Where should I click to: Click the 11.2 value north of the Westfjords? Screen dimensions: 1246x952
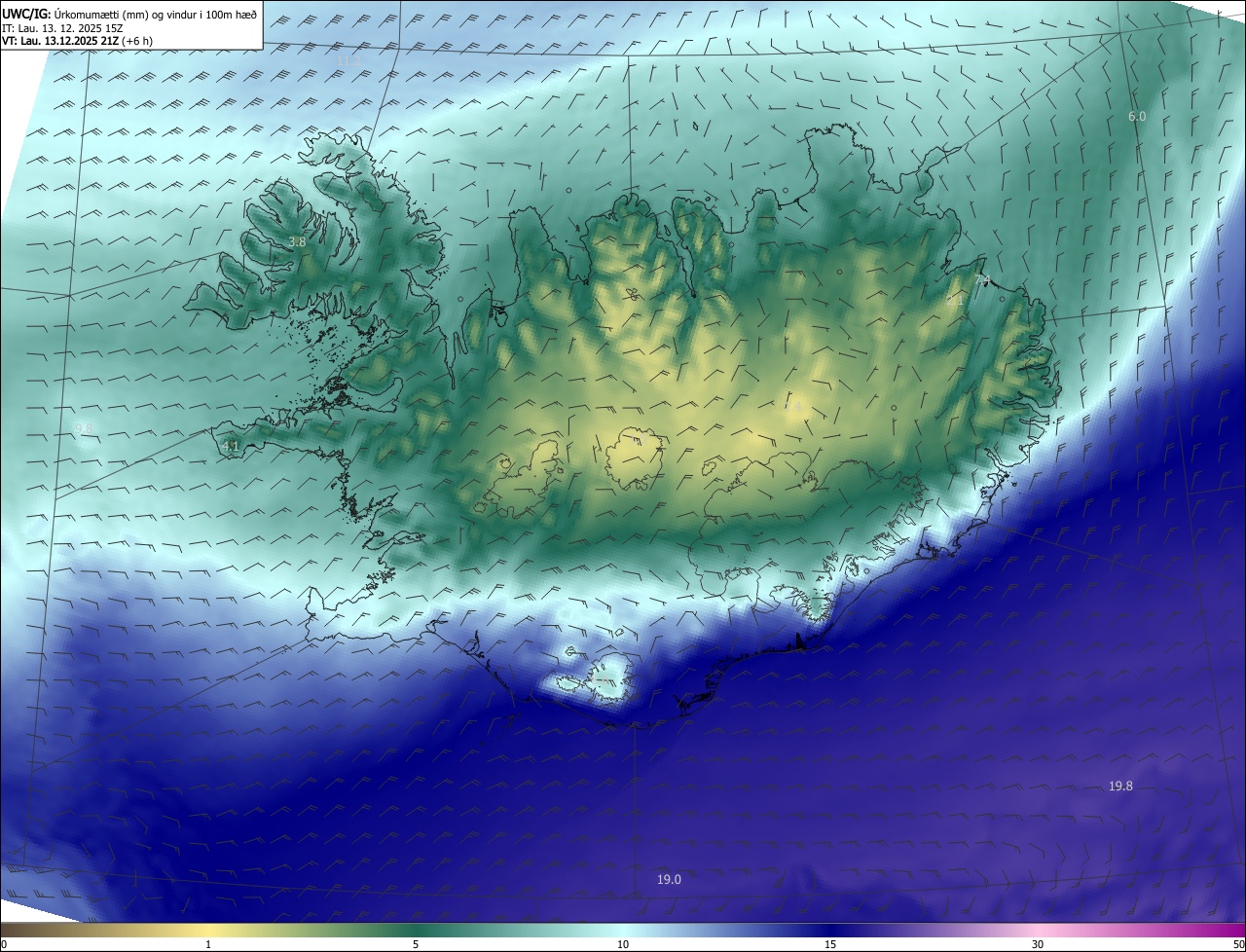coord(348,61)
